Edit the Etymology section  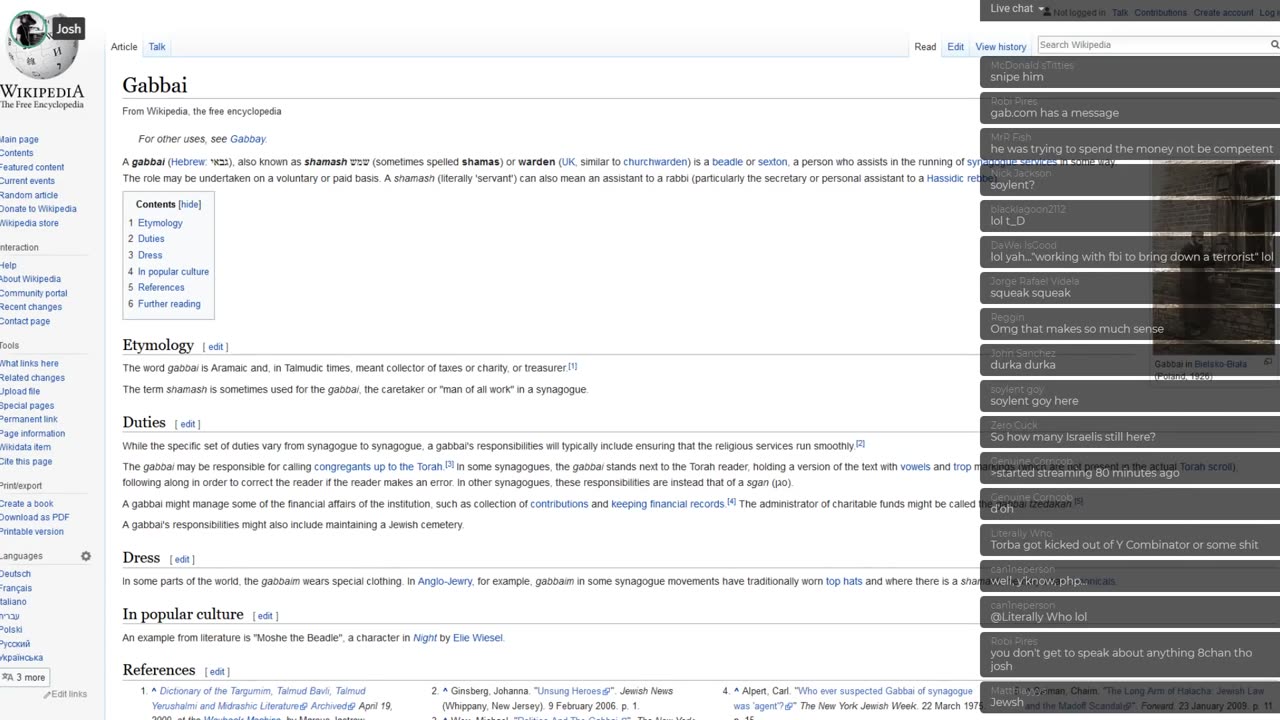(x=215, y=347)
